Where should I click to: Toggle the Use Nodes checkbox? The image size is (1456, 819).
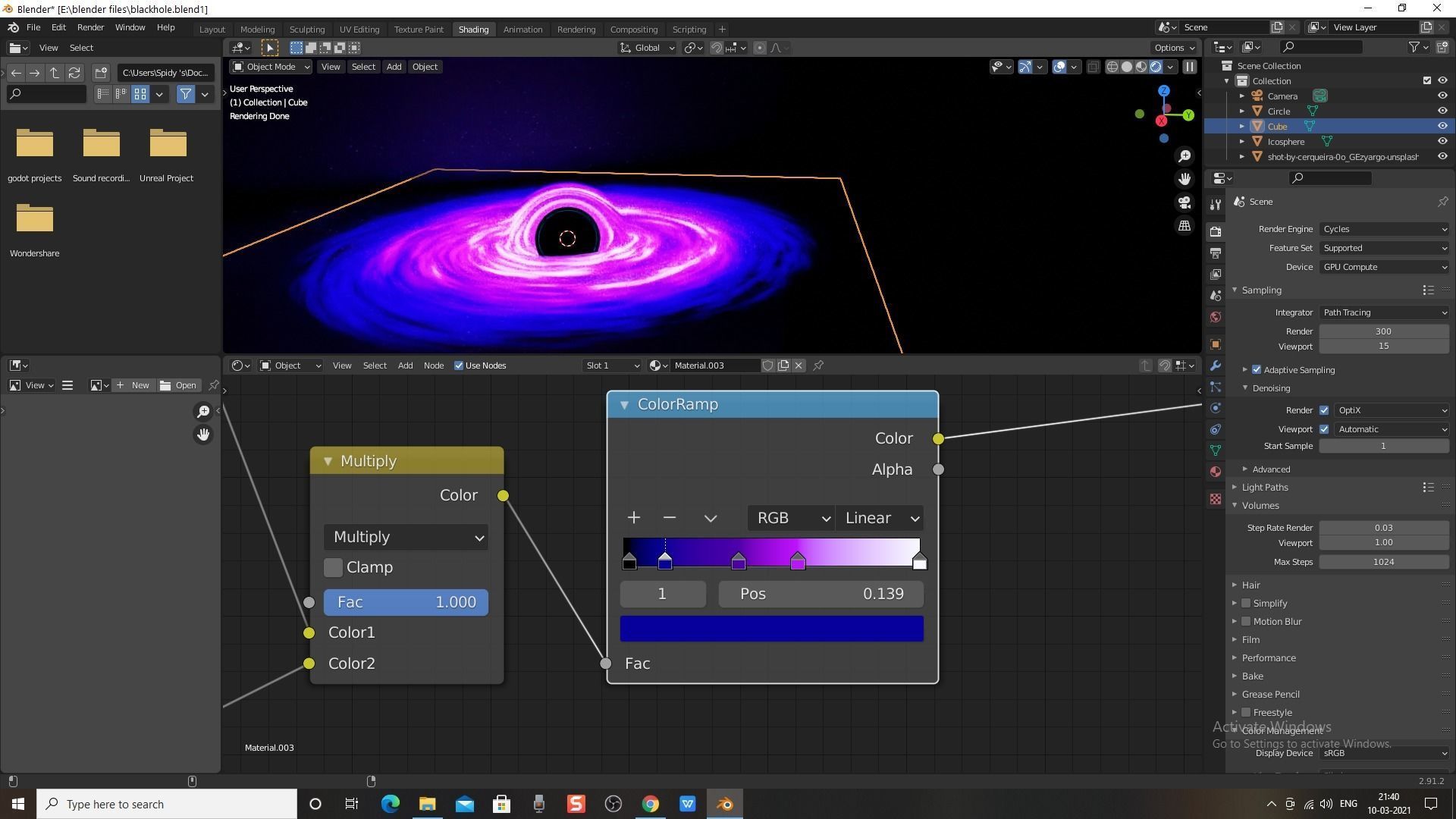click(459, 366)
